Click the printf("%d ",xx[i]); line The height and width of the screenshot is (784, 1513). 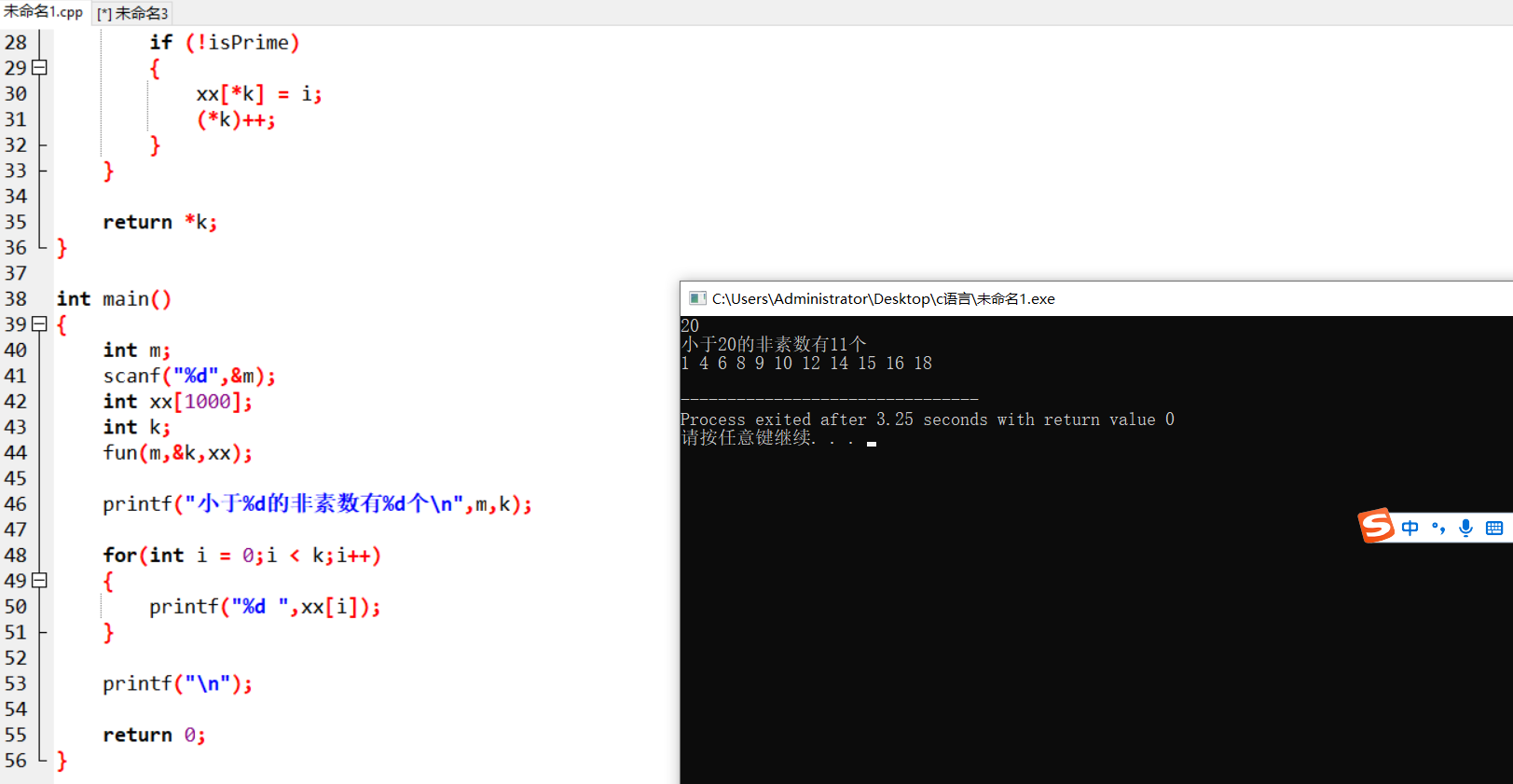(265, 606)
